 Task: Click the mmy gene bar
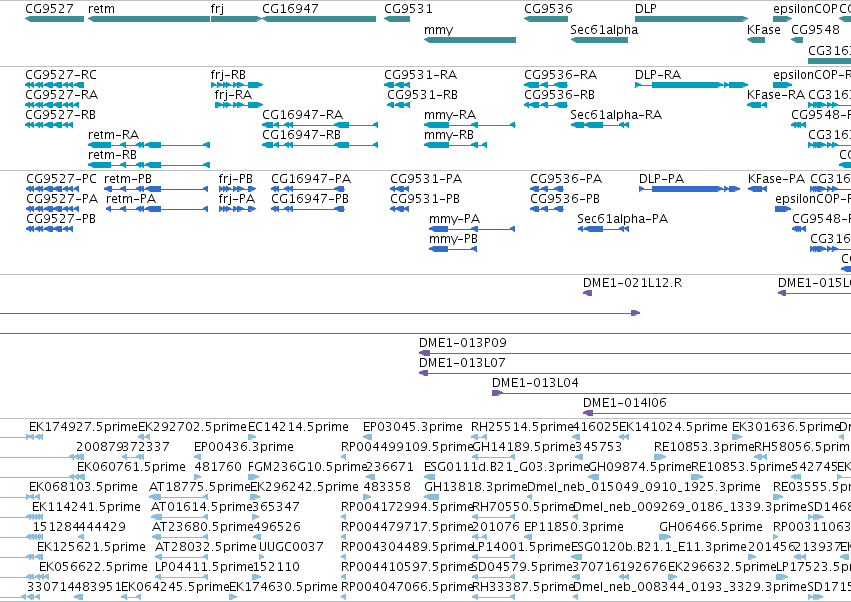coord(470,40)
